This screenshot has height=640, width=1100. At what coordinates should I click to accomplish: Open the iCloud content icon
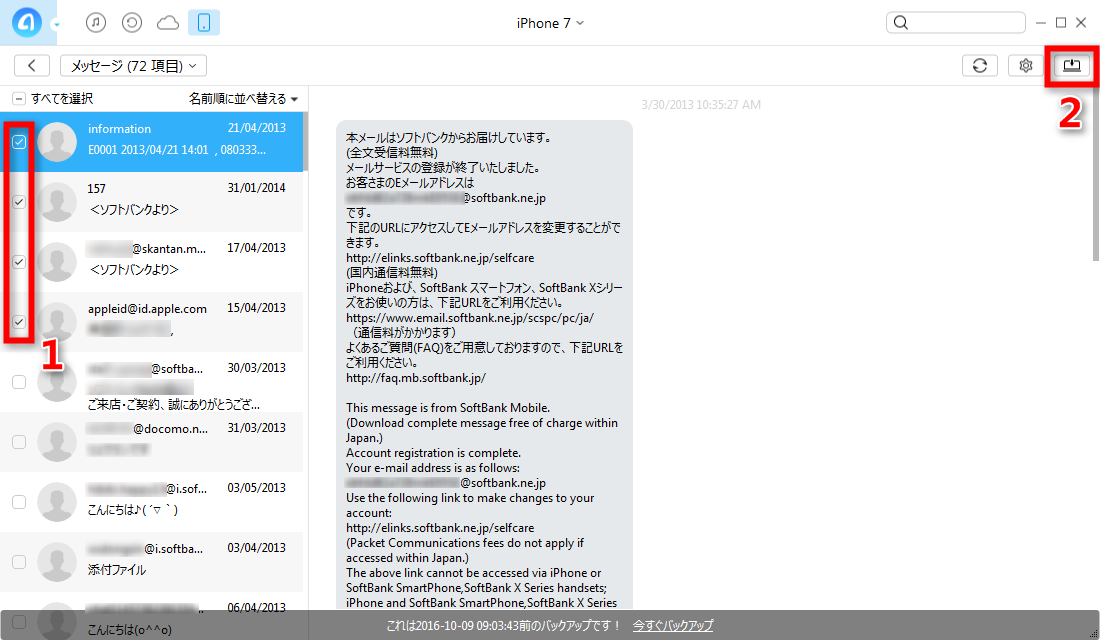[168, 23]
